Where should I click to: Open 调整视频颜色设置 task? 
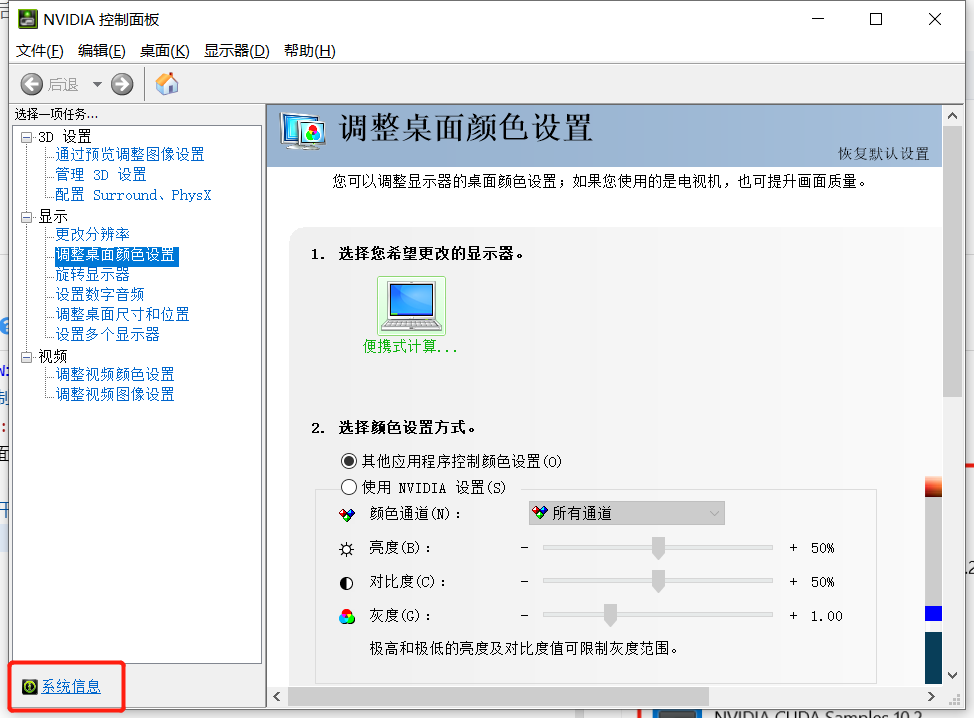115,375
